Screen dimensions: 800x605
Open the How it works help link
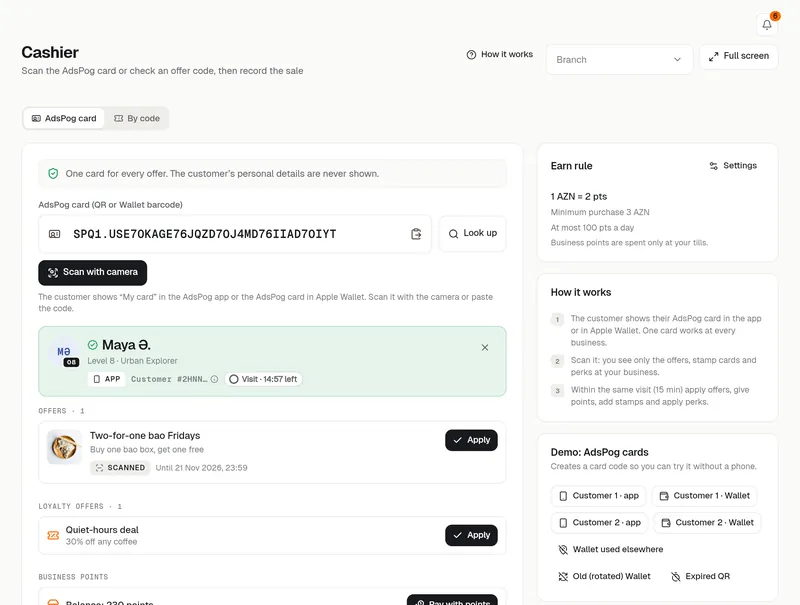tap(499, 55)
